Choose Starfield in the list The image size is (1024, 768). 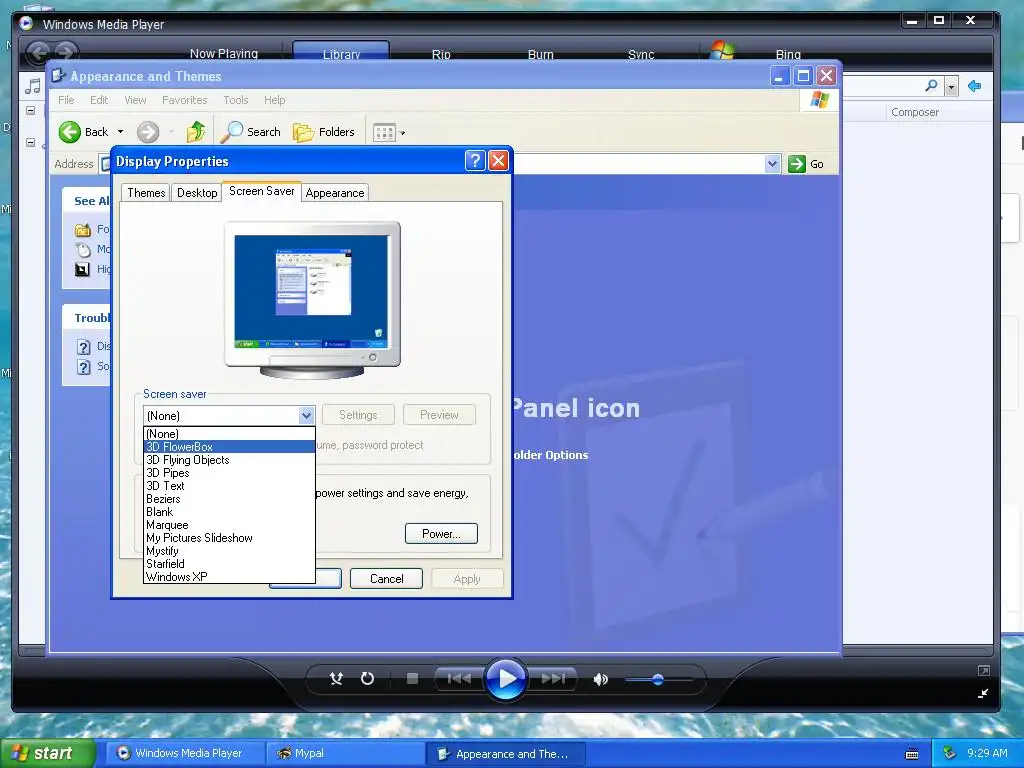point(229,564)
